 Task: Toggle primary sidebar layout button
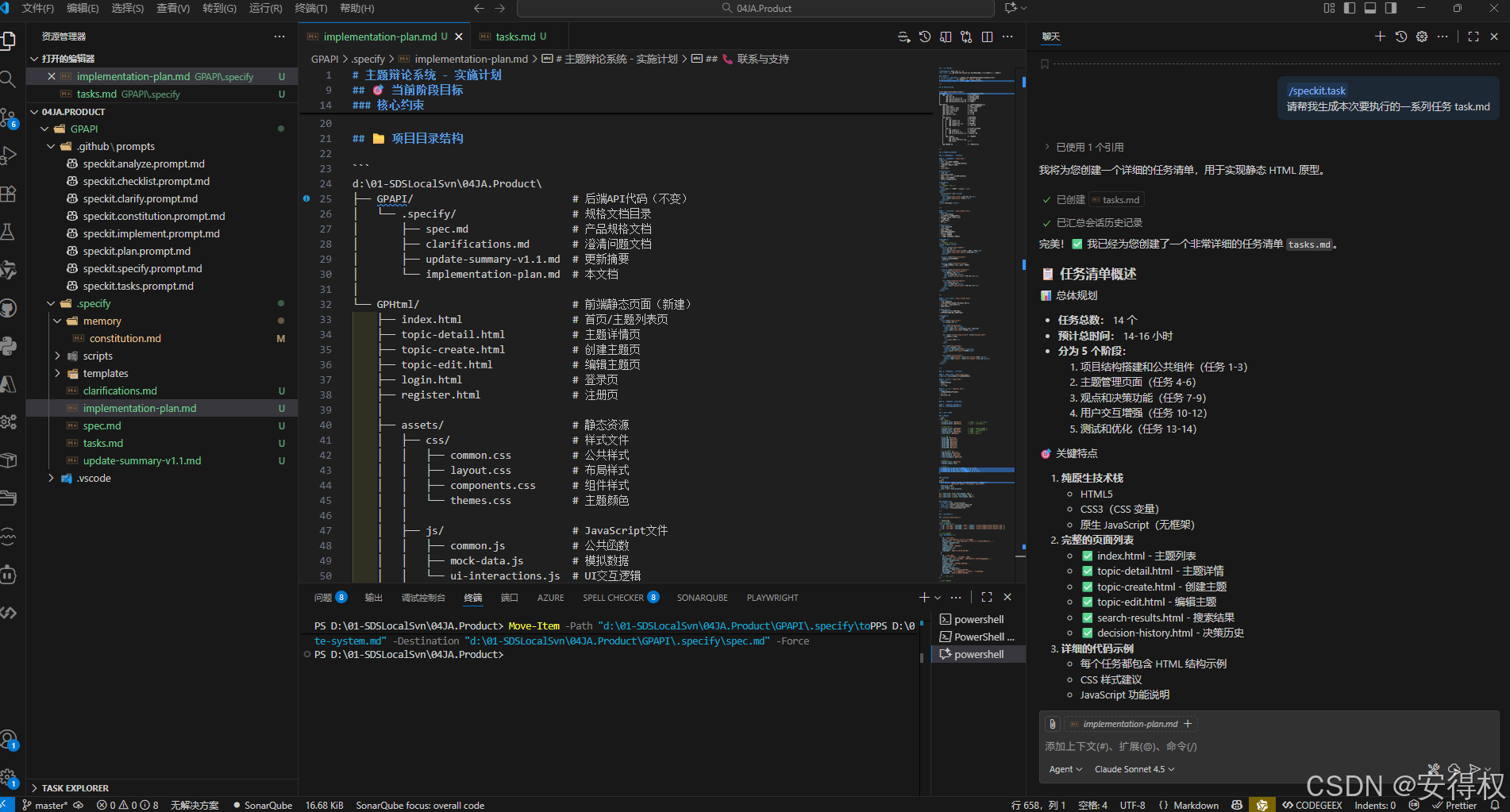pos(1350,8)
